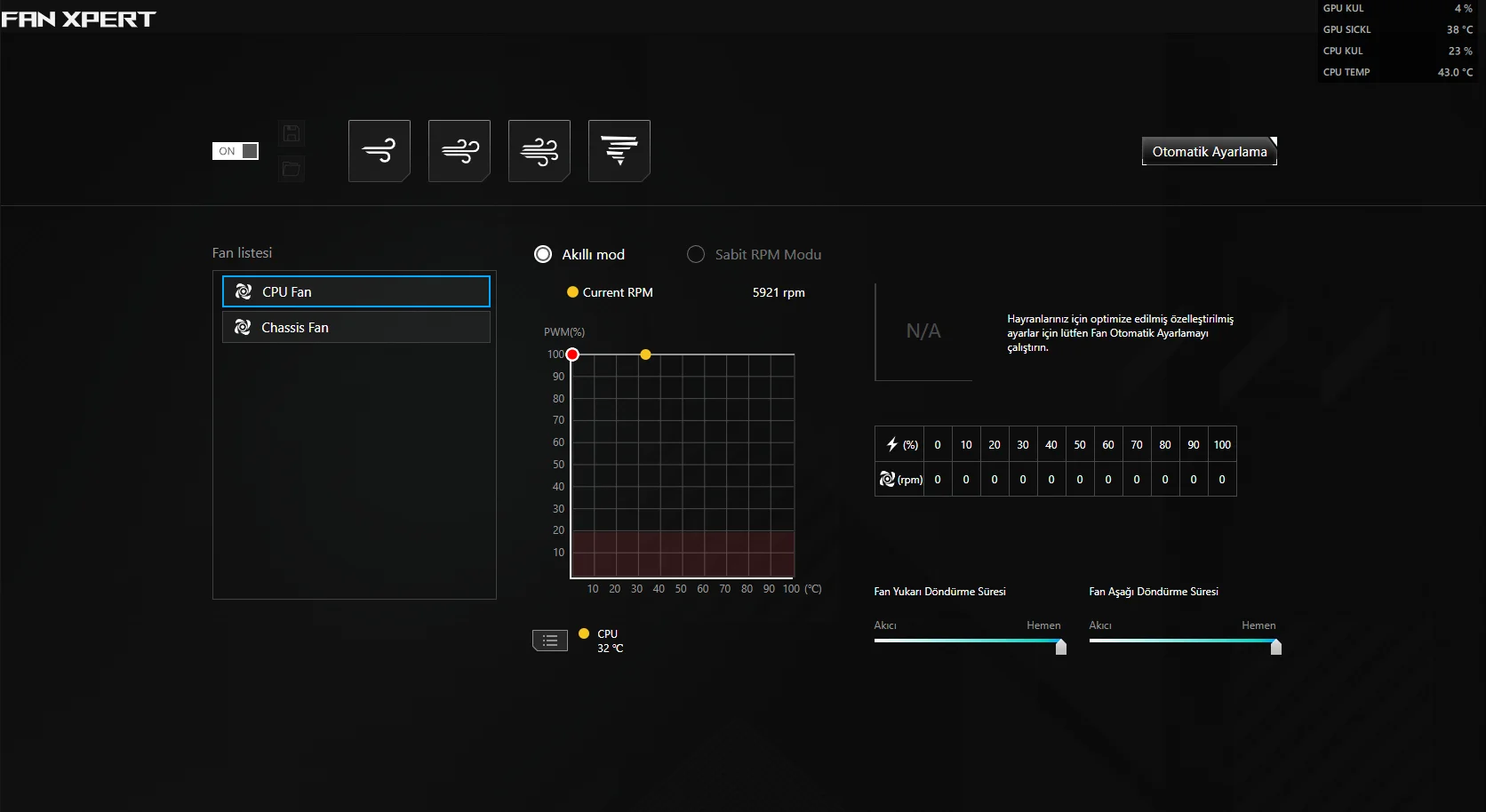Viewport: 1486px width, 812px height.
Task: Select CPU Fan in the fan list
Action: (356, 291)
